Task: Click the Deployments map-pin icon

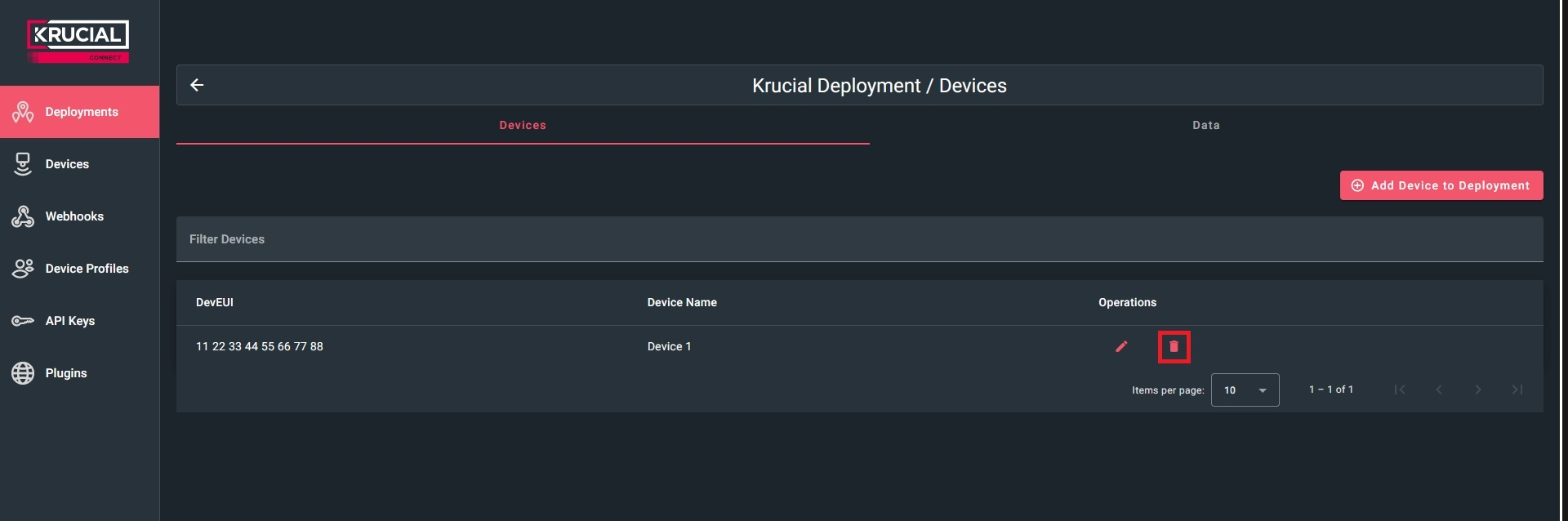Action: (23, 112)
